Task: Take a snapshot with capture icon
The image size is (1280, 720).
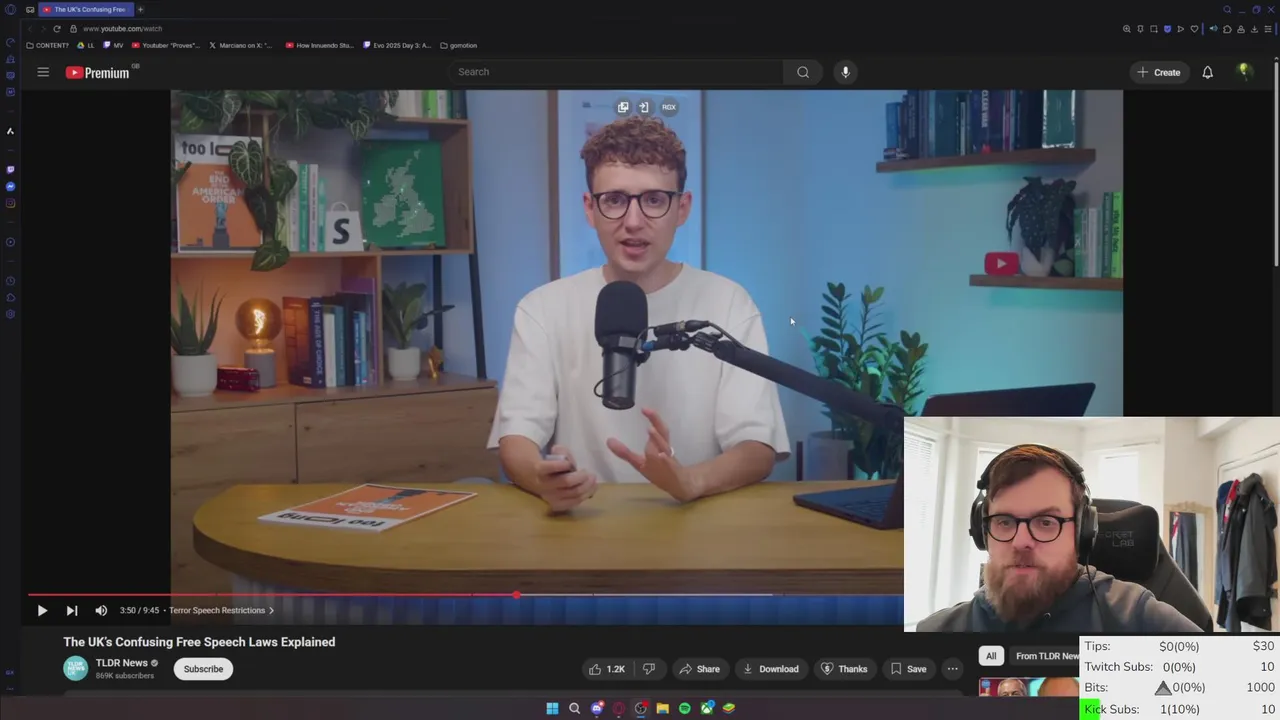Action: 1154,29
